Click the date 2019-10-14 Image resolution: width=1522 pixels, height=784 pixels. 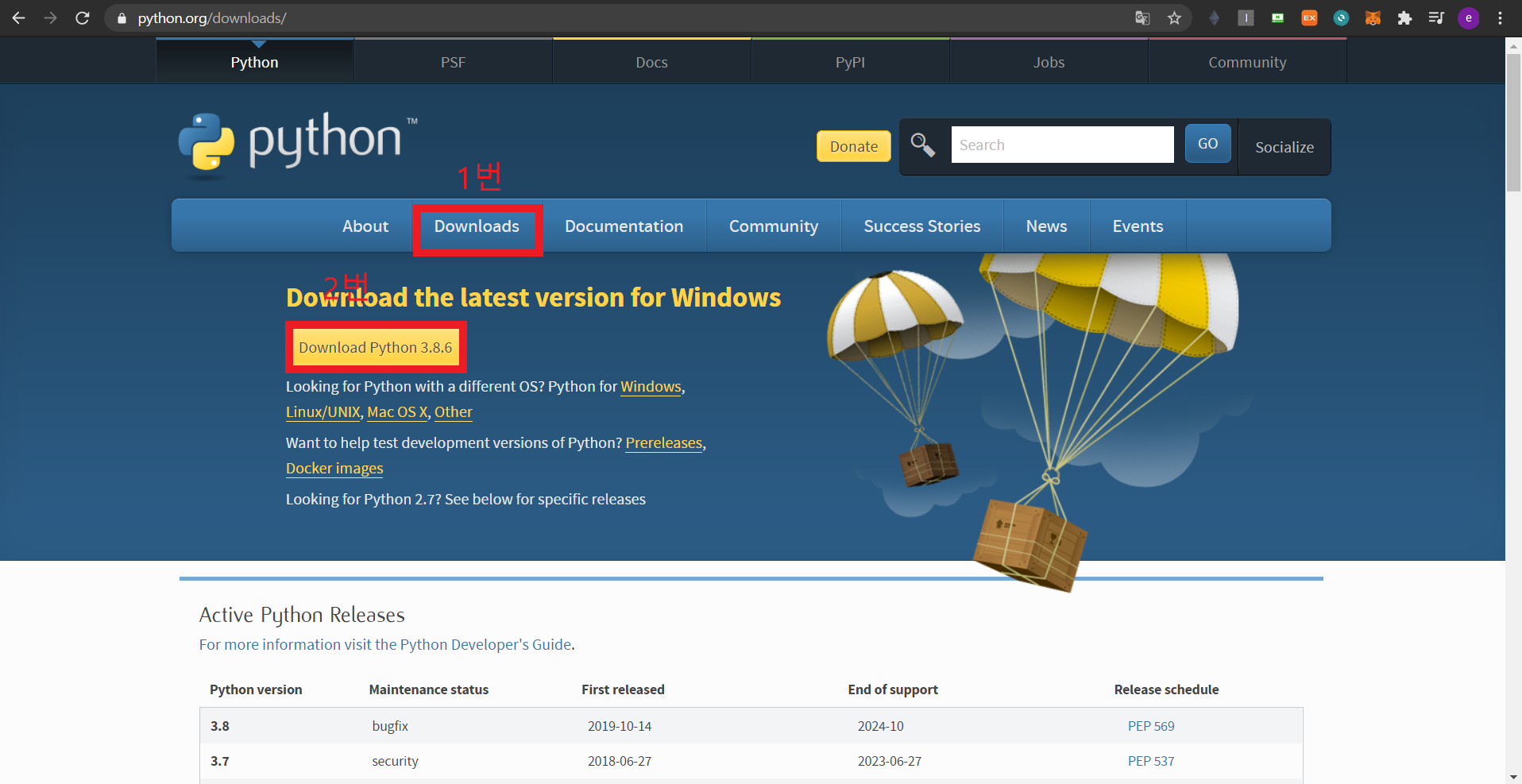[620, 726]
